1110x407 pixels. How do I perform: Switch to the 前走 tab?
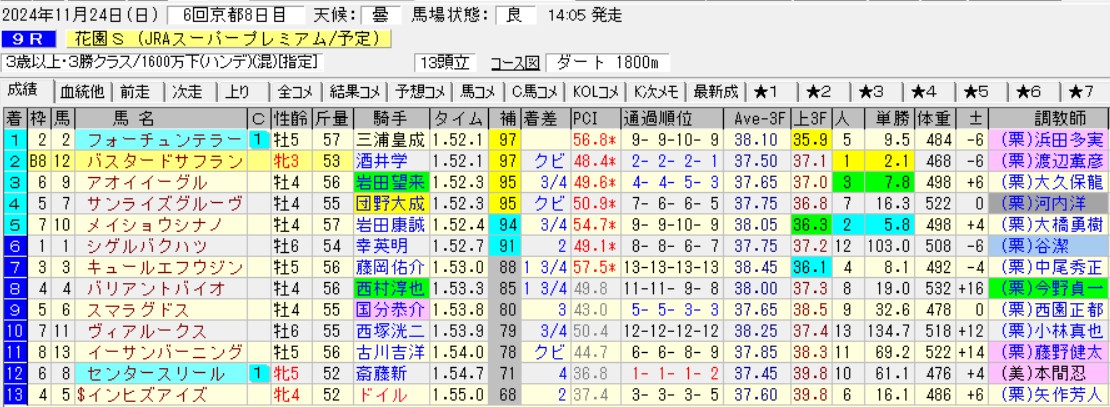pyautogui.click(x=135, y=92)
